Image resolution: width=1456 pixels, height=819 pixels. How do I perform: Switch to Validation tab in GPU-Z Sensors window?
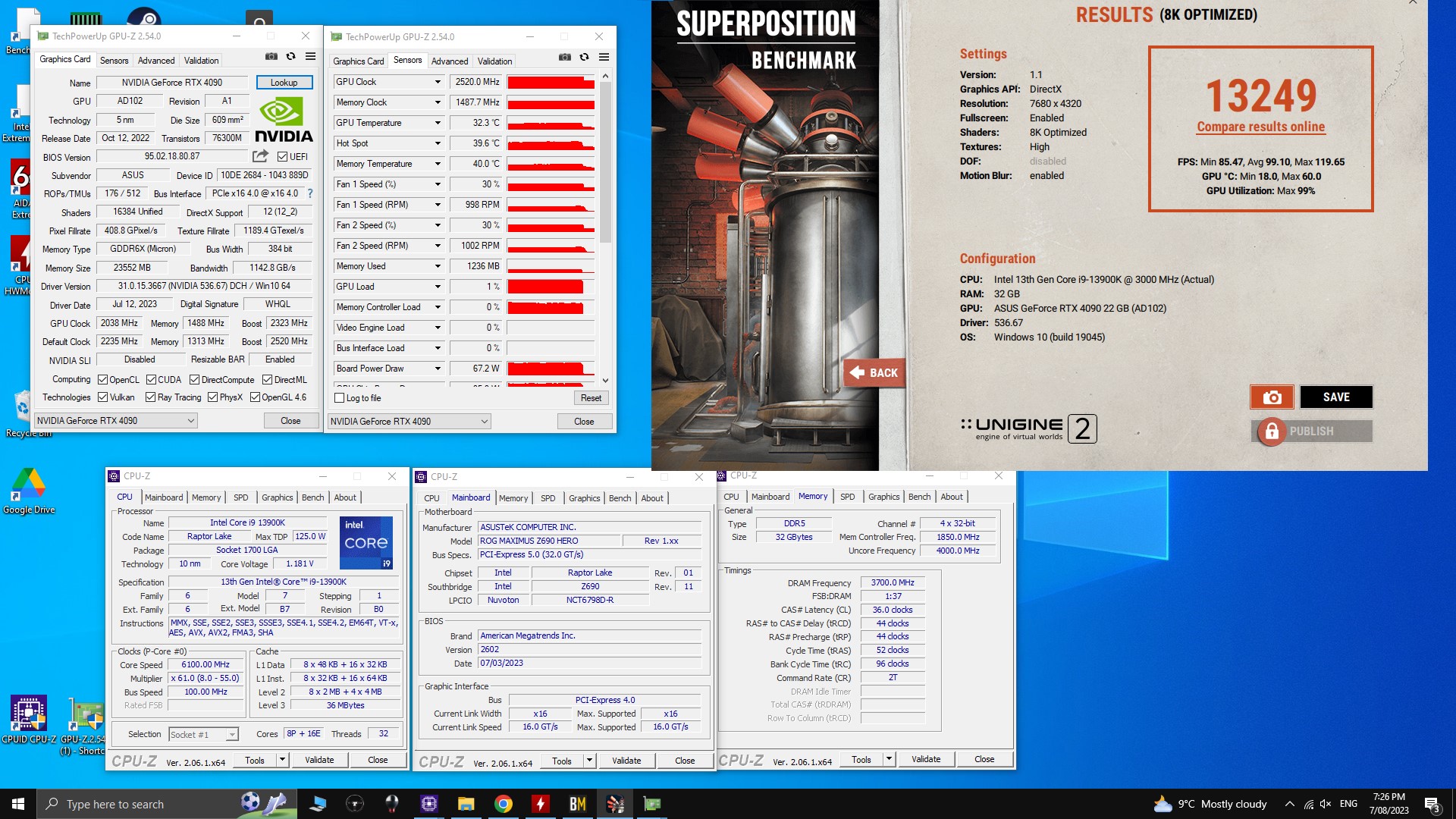tap(494, 61)
